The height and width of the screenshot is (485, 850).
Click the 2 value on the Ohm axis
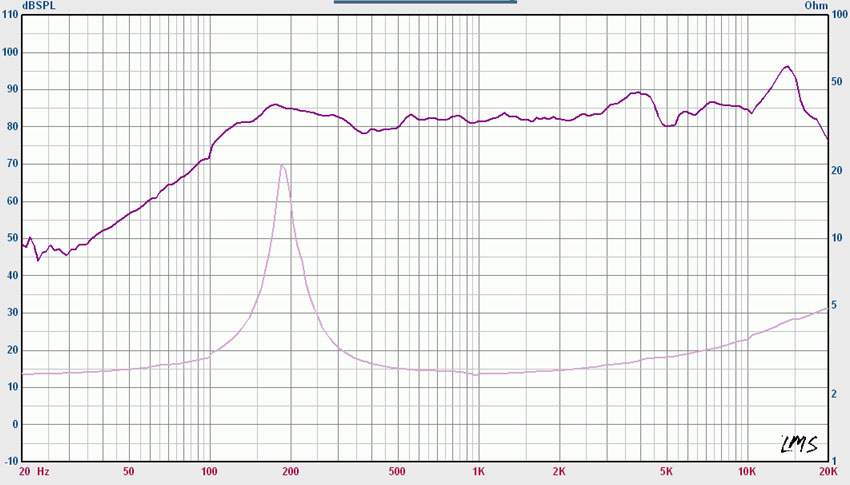coord(834,394)
